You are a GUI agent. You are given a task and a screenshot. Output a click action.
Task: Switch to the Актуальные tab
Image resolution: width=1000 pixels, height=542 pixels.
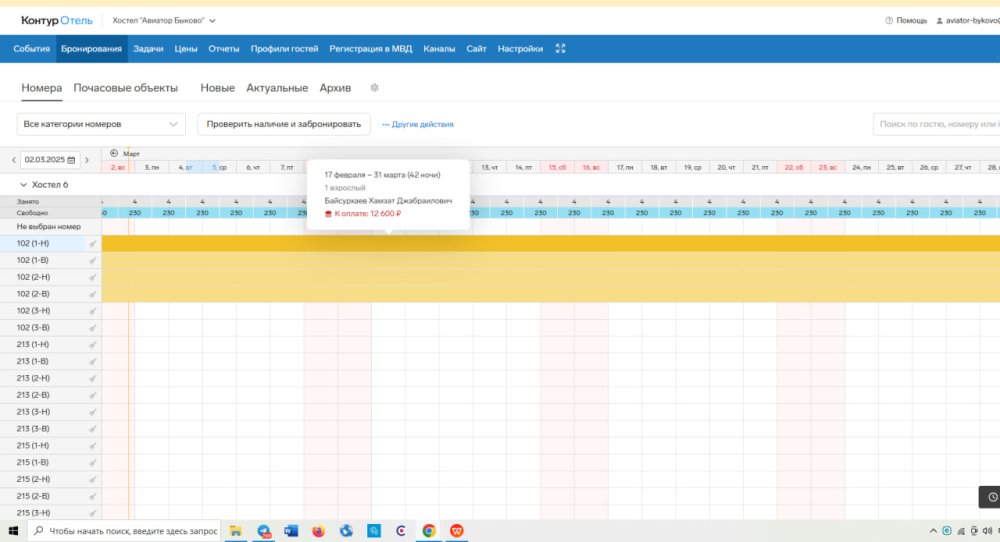277,88
